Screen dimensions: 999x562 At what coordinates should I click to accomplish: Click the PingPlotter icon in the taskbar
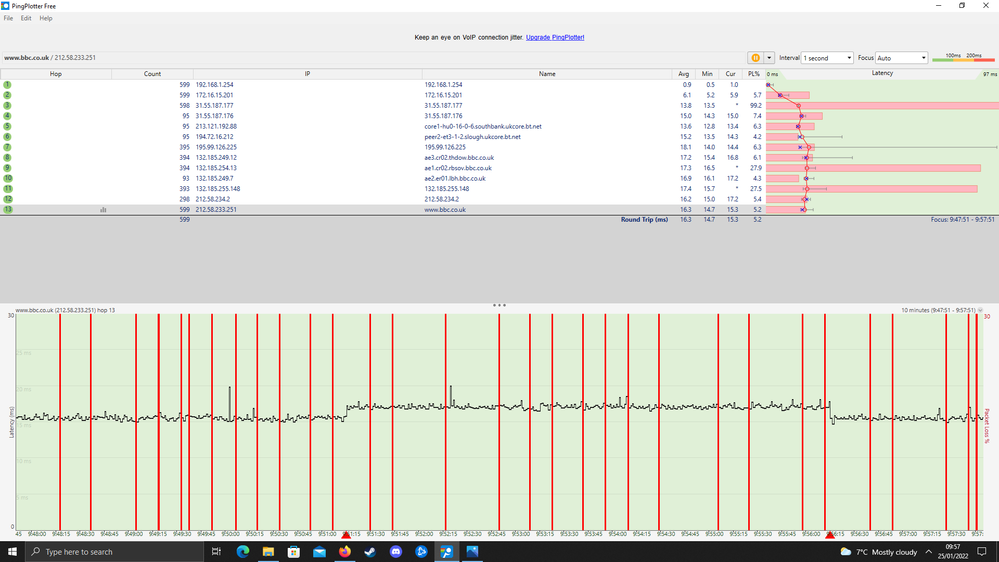point(447,551)
